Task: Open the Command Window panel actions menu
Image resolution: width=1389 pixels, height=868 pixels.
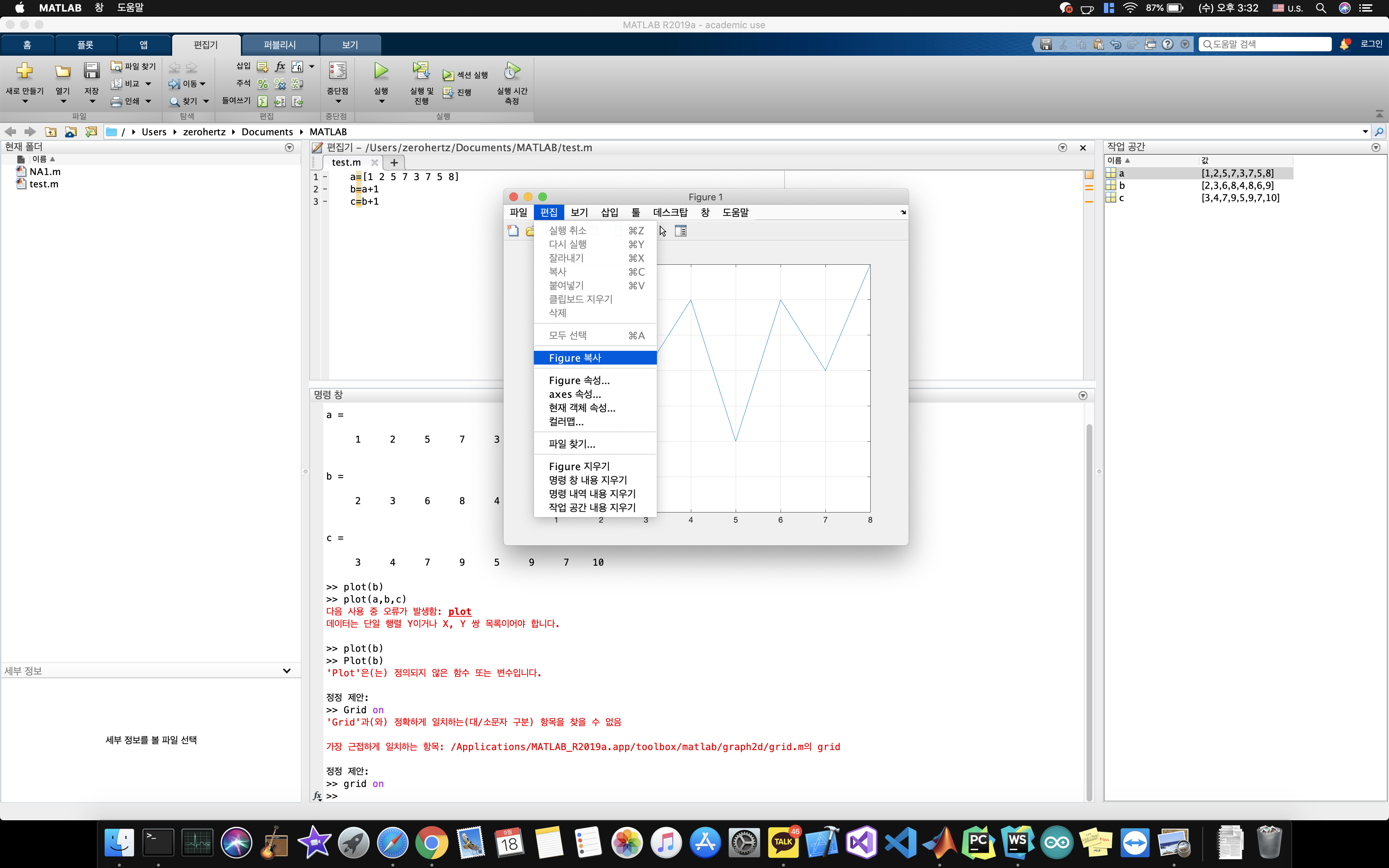Action: pos(1083,396)
